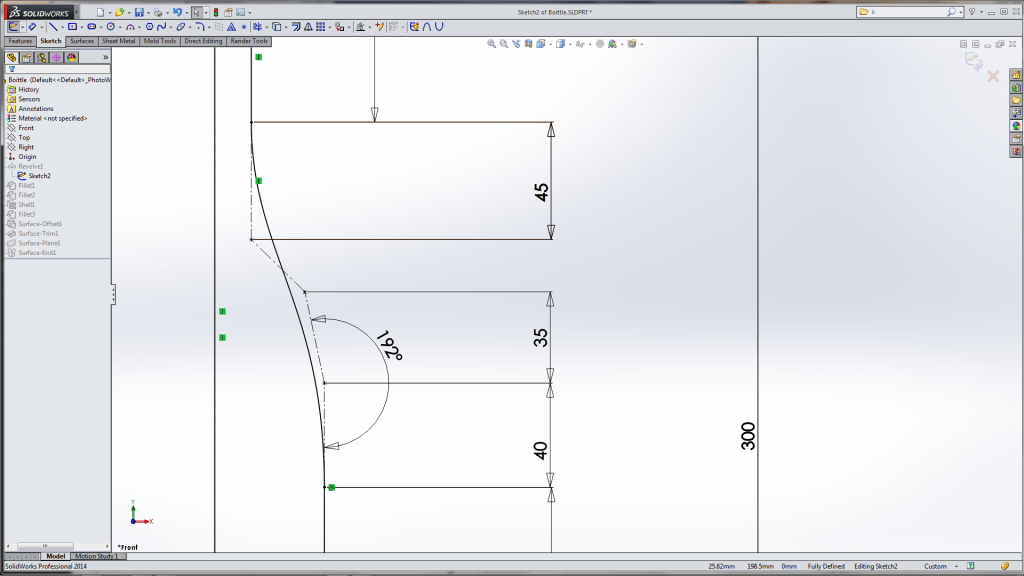Open the Rectangle tool flyout arrow

80,29
